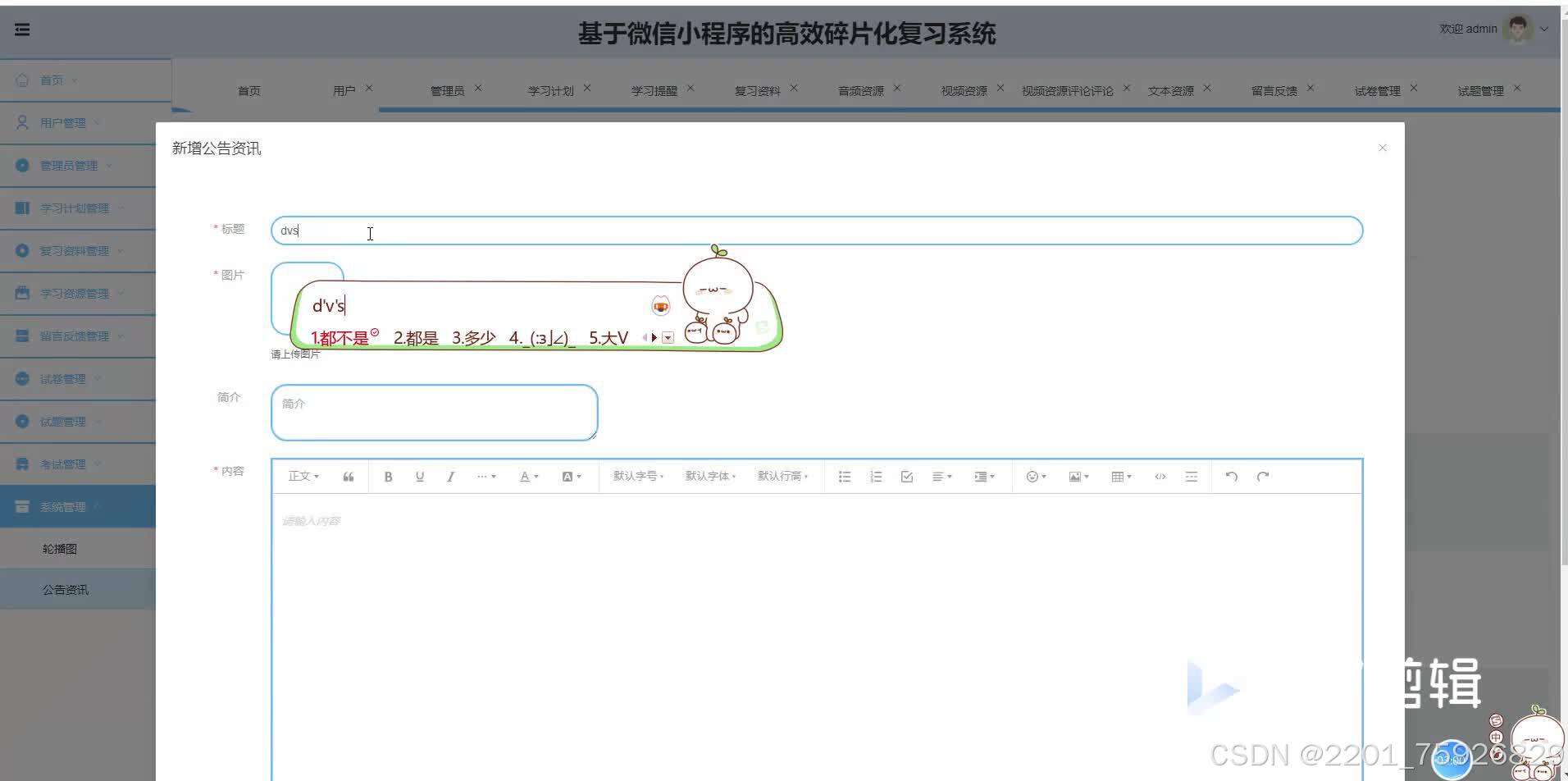
Task: Open 轮播图 submenu item
Action: [x=78, y=548]
